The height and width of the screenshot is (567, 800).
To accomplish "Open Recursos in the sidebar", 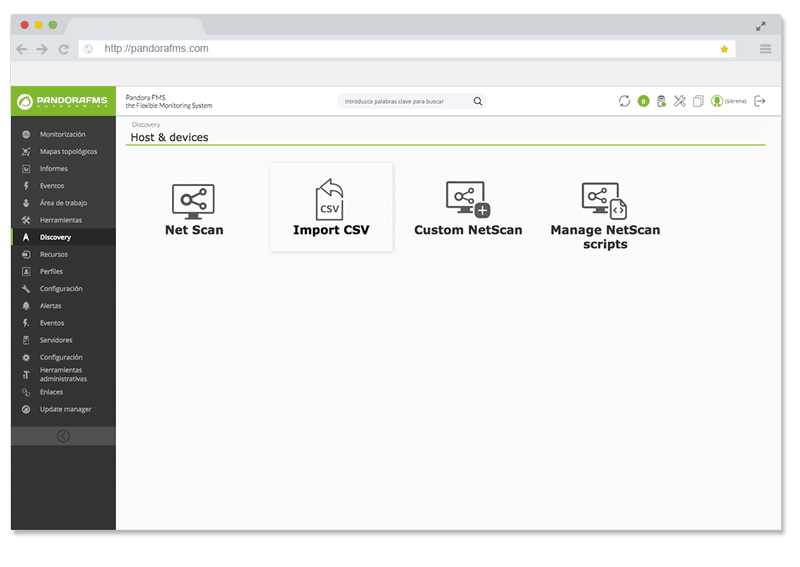I will [54, 254].
